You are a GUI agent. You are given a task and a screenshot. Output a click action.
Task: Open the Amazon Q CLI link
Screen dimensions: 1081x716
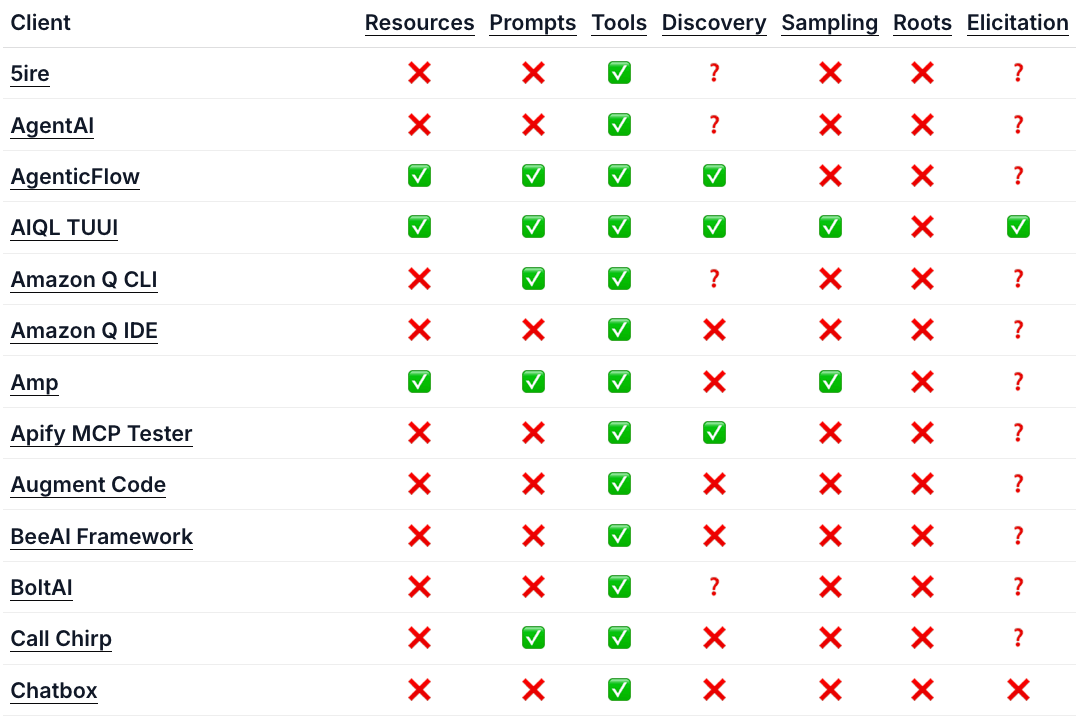[x=84, y=280]
